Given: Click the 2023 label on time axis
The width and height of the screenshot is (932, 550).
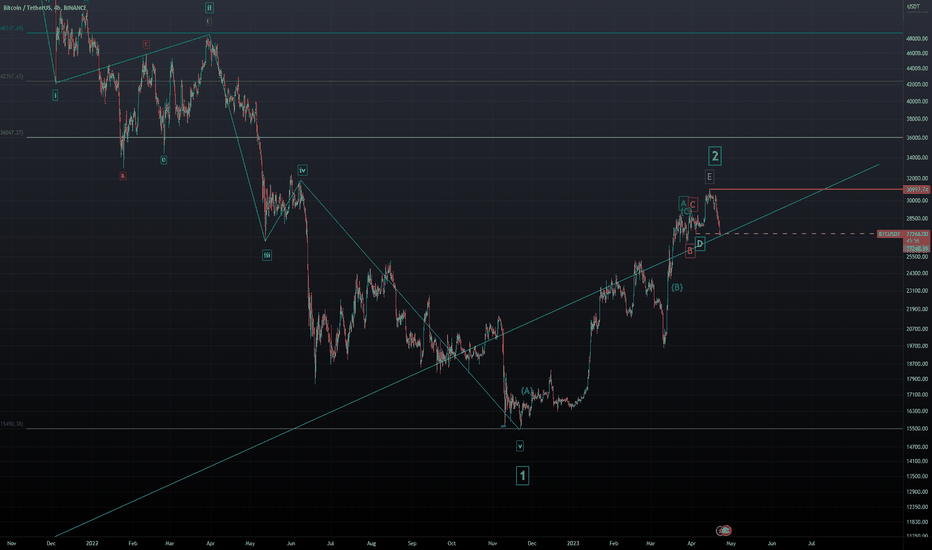Looking at the screenshot, I should 573,543.
